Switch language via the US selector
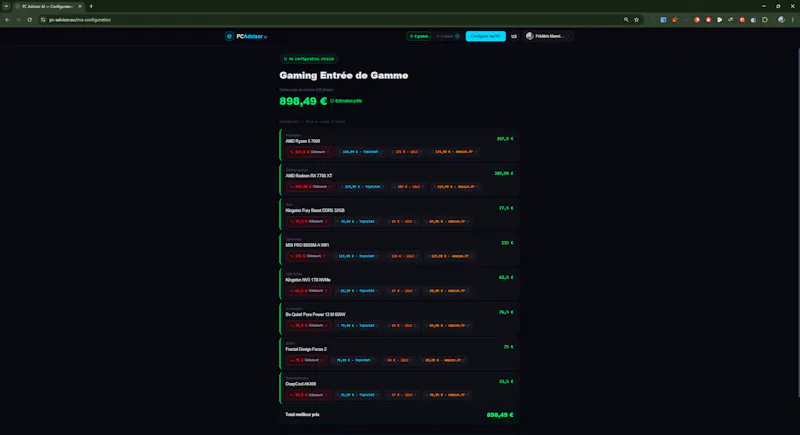 click(x=514, y=36)
